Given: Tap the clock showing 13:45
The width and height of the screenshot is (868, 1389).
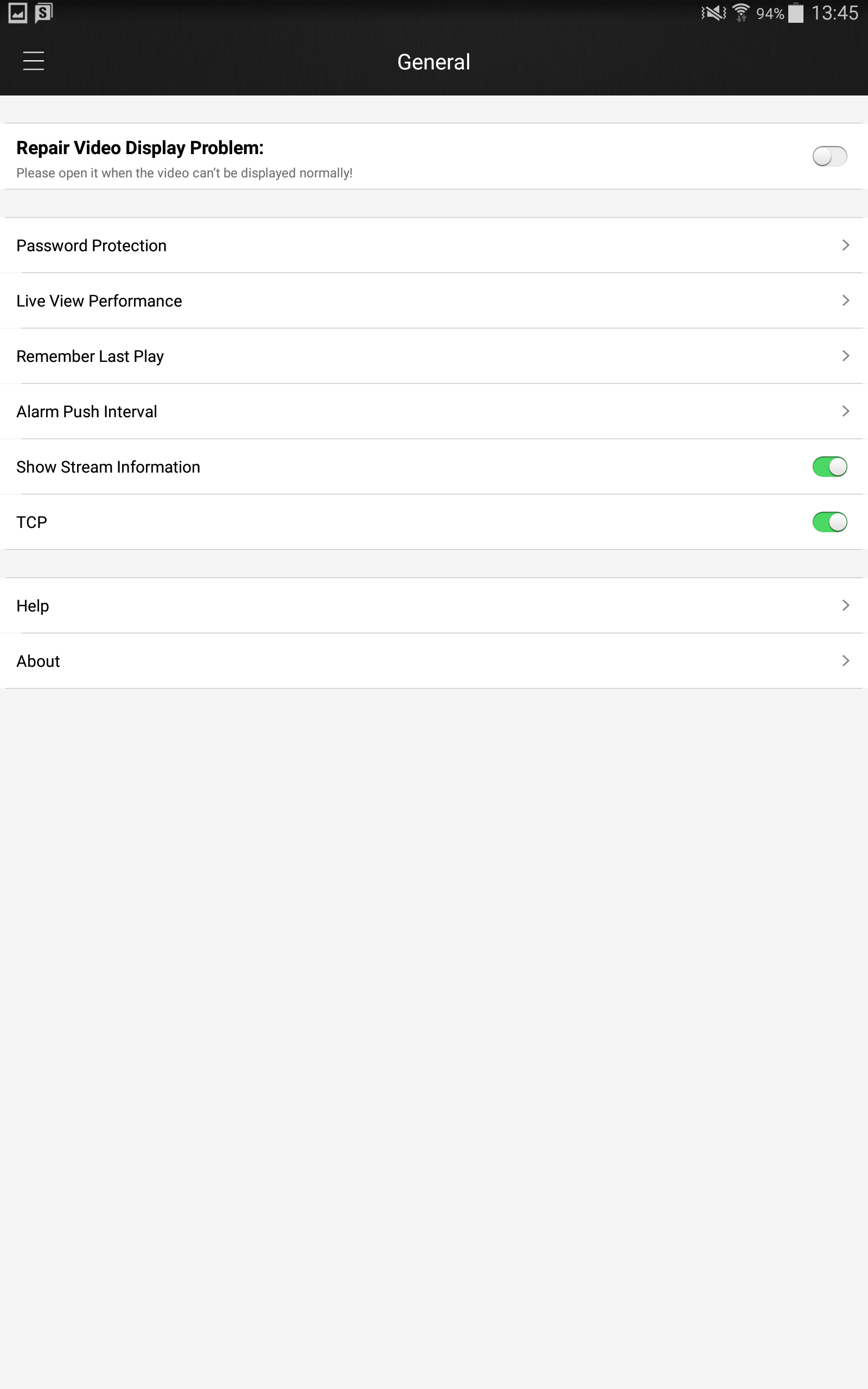Looking at the screenshot, I should coord(834,12).
